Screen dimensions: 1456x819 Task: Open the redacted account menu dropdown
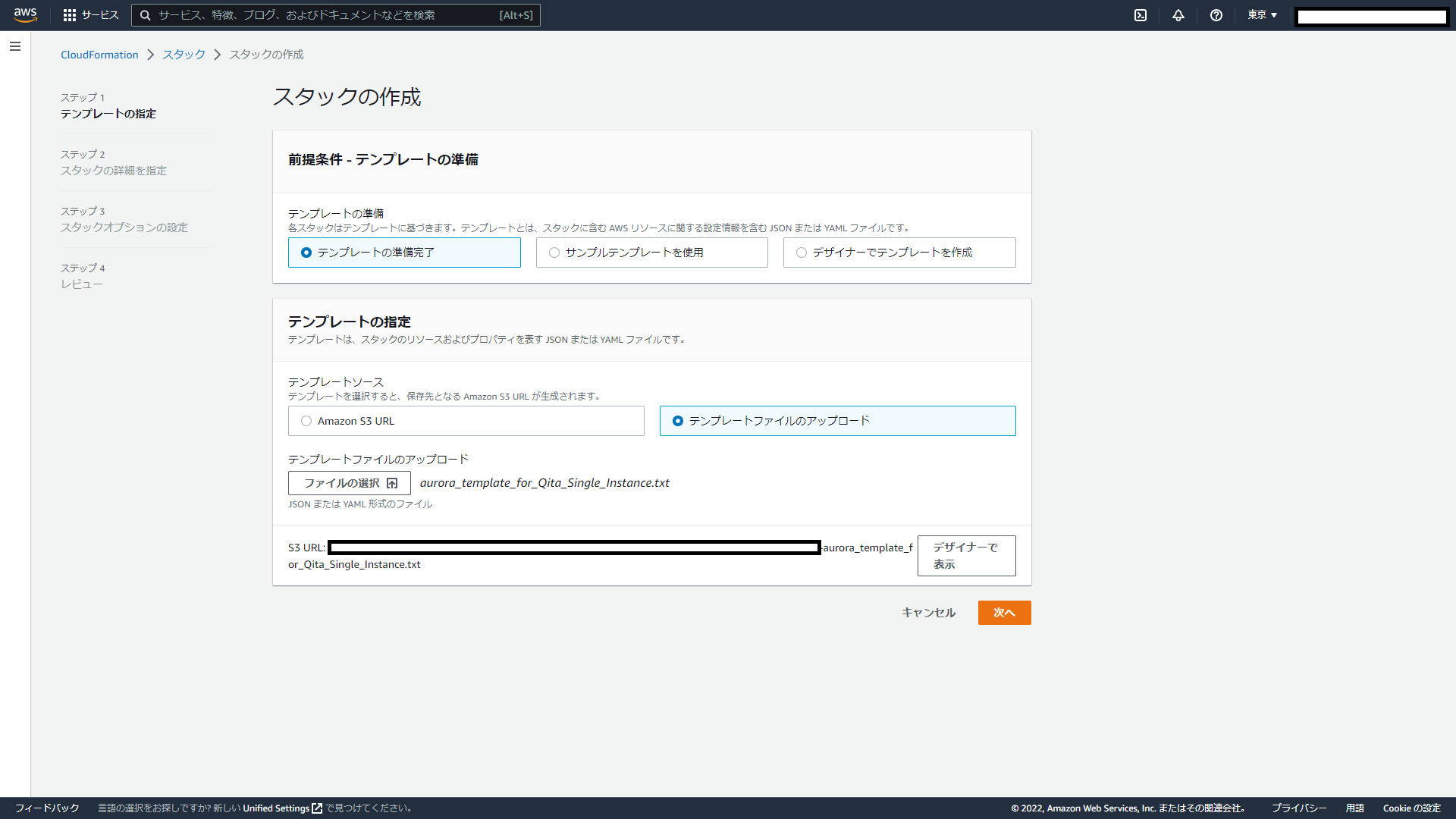[x=1372, y=17]
